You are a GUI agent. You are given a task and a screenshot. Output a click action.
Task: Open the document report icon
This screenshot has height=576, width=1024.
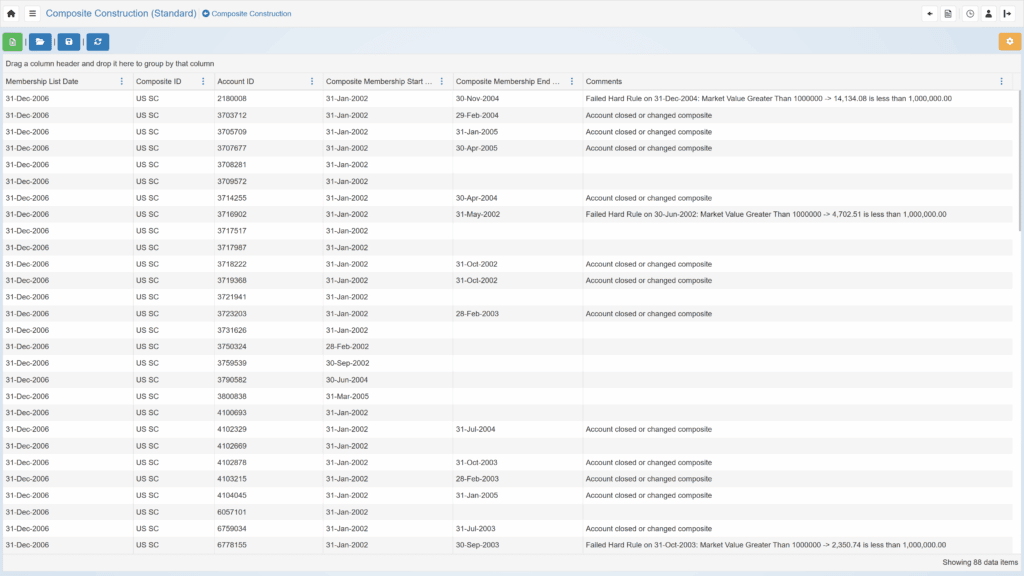[x=948, y=14]
